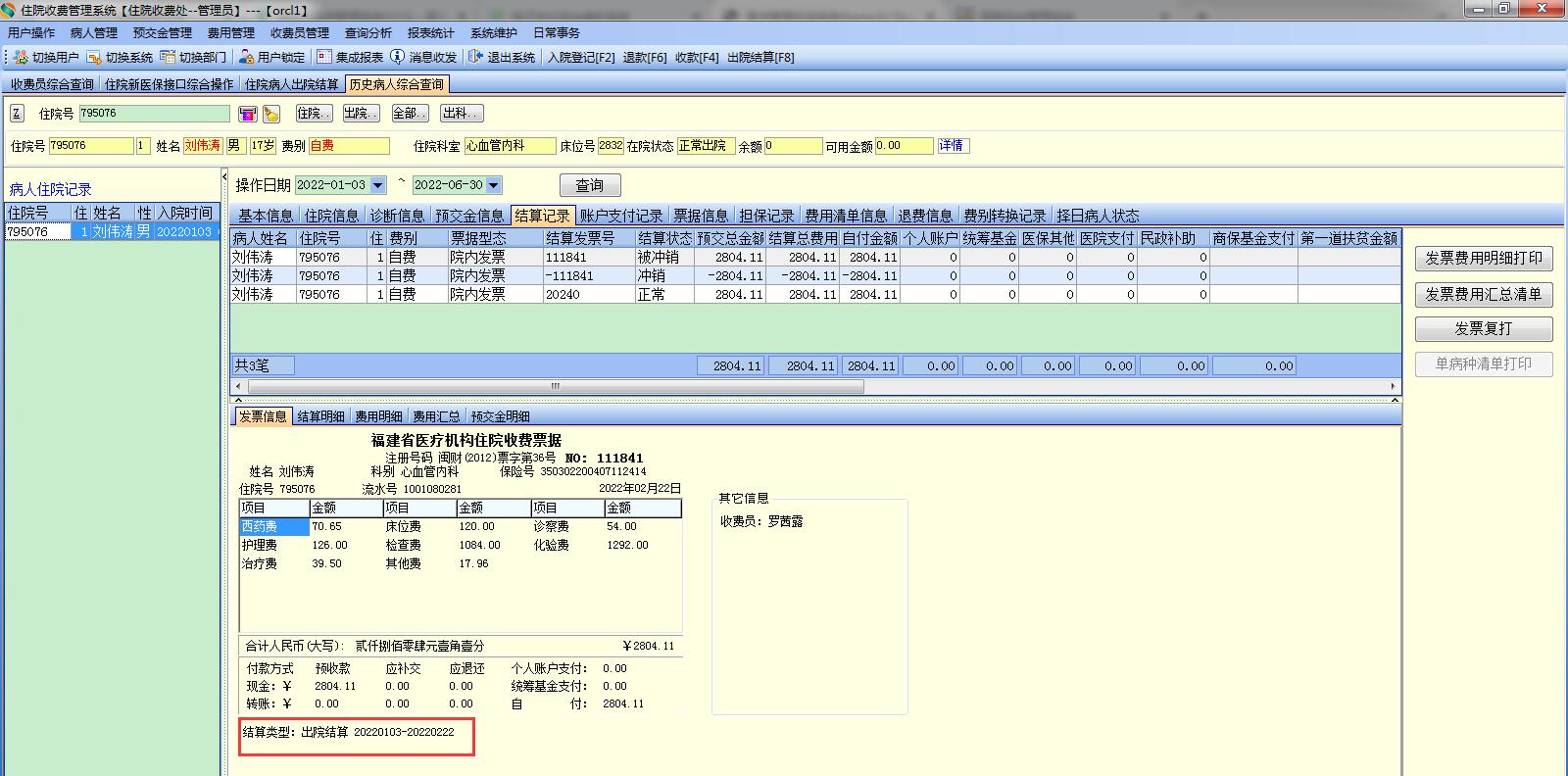Click the 发票费用明细打印 button
The height and width of the screenshot is (776, 1568).
click(1484, 258)
